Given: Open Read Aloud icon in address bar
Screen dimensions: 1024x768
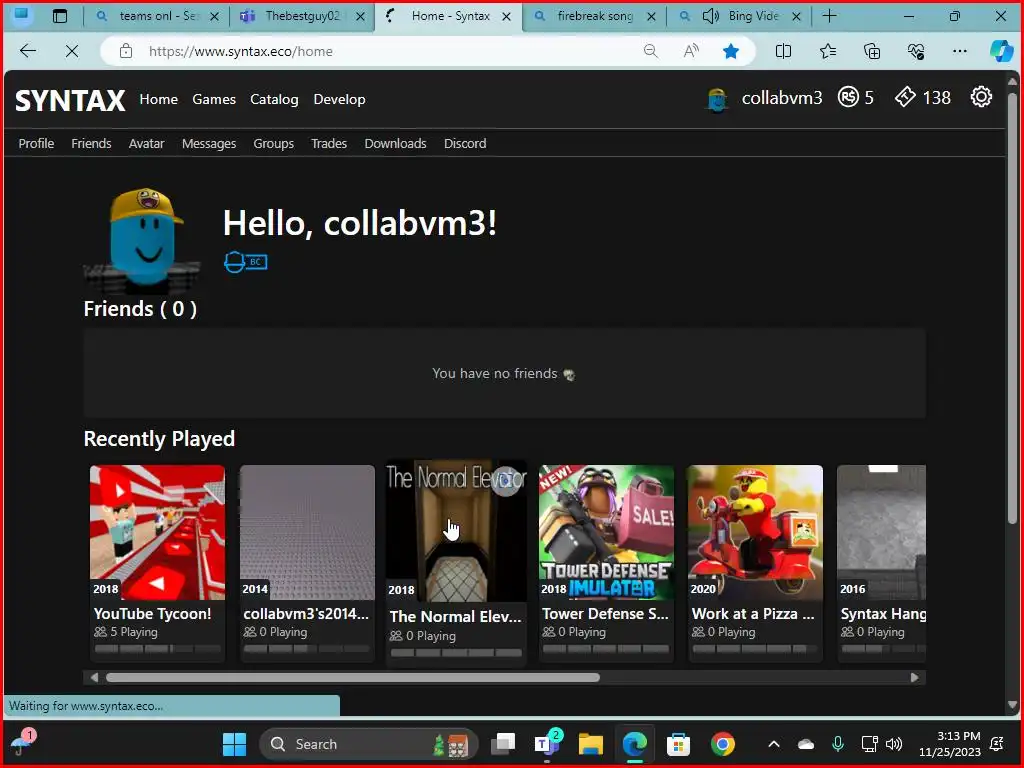Looking at the screenshot, I should (x=691, y=51).
